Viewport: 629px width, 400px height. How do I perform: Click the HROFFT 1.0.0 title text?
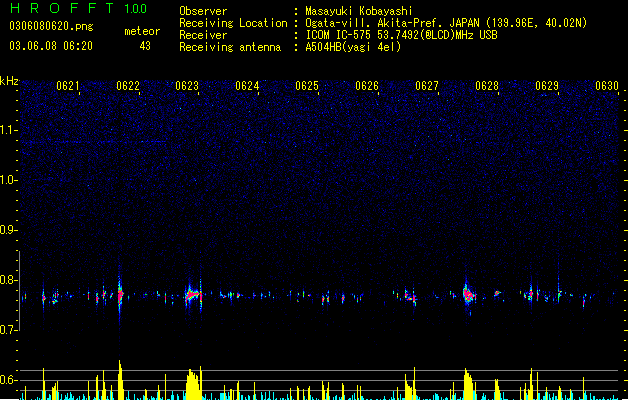point(79,8)
